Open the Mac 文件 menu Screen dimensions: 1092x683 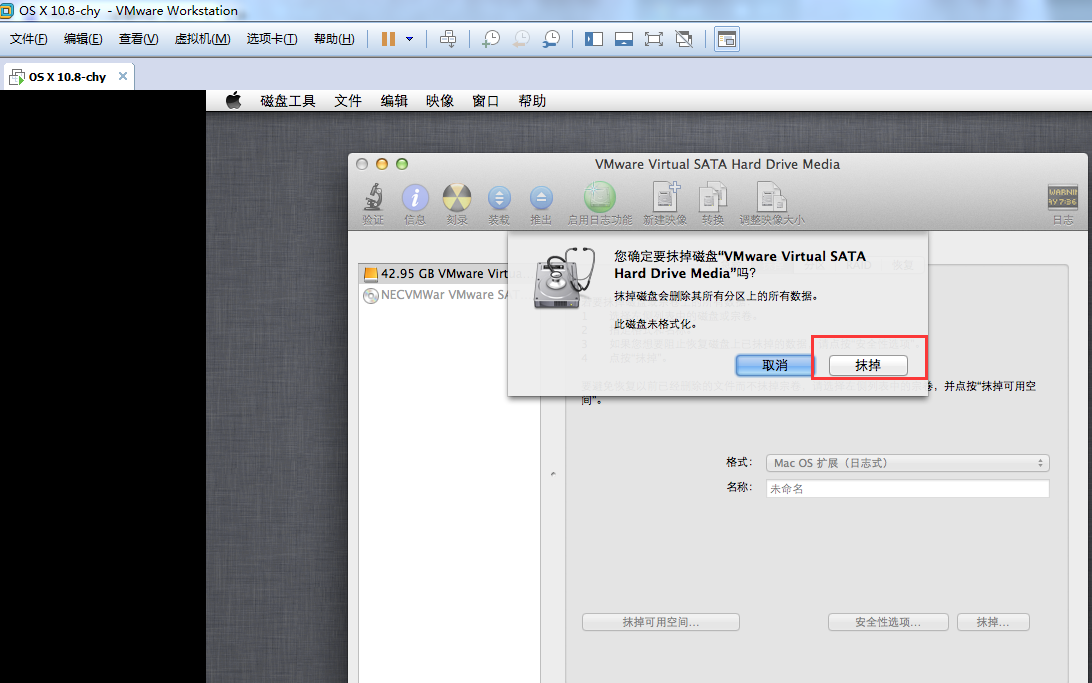coord(348,101)
